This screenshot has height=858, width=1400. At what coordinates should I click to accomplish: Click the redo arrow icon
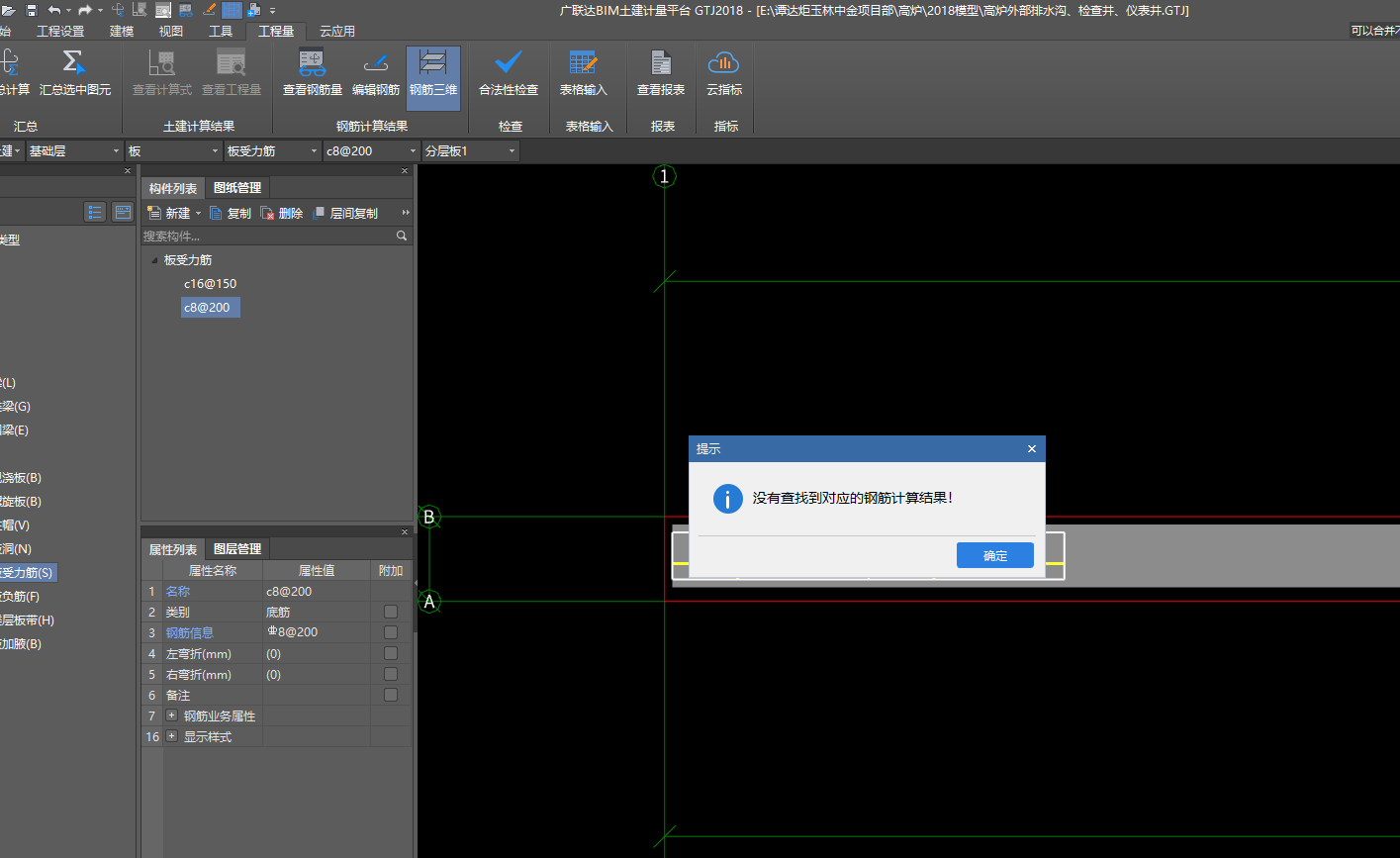tap(85, 10)
